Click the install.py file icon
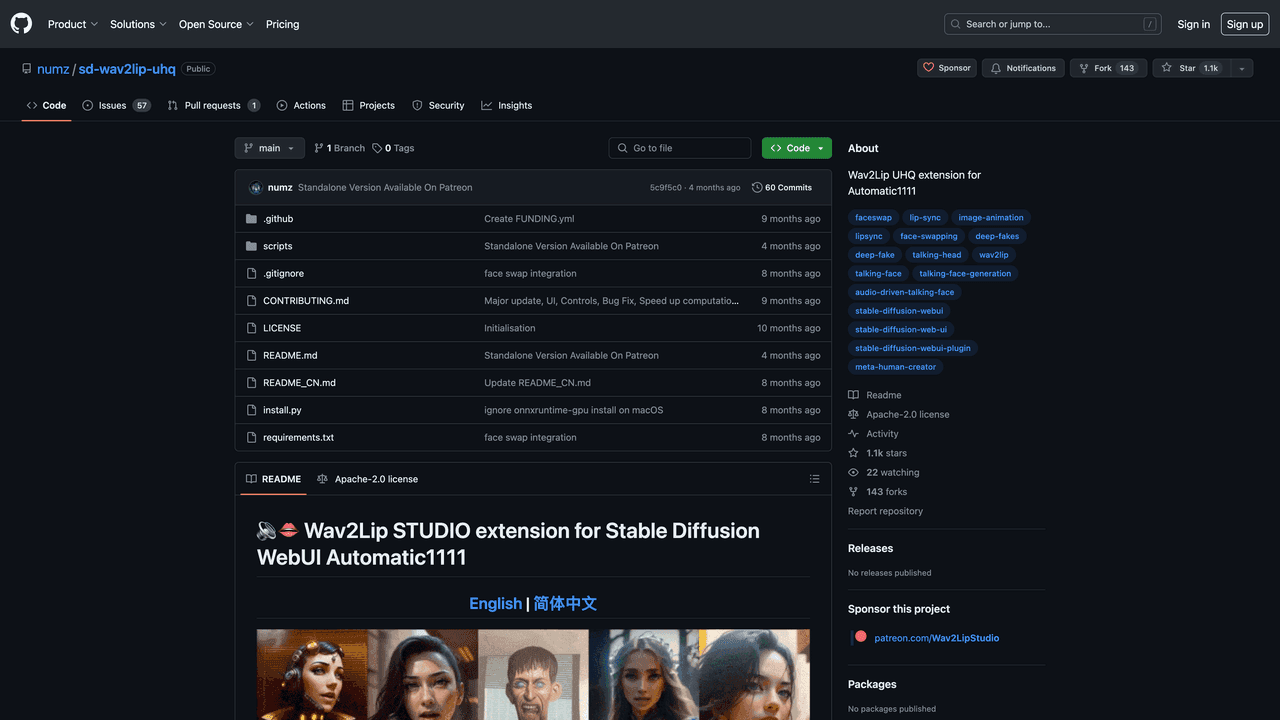 click(252, 410)
